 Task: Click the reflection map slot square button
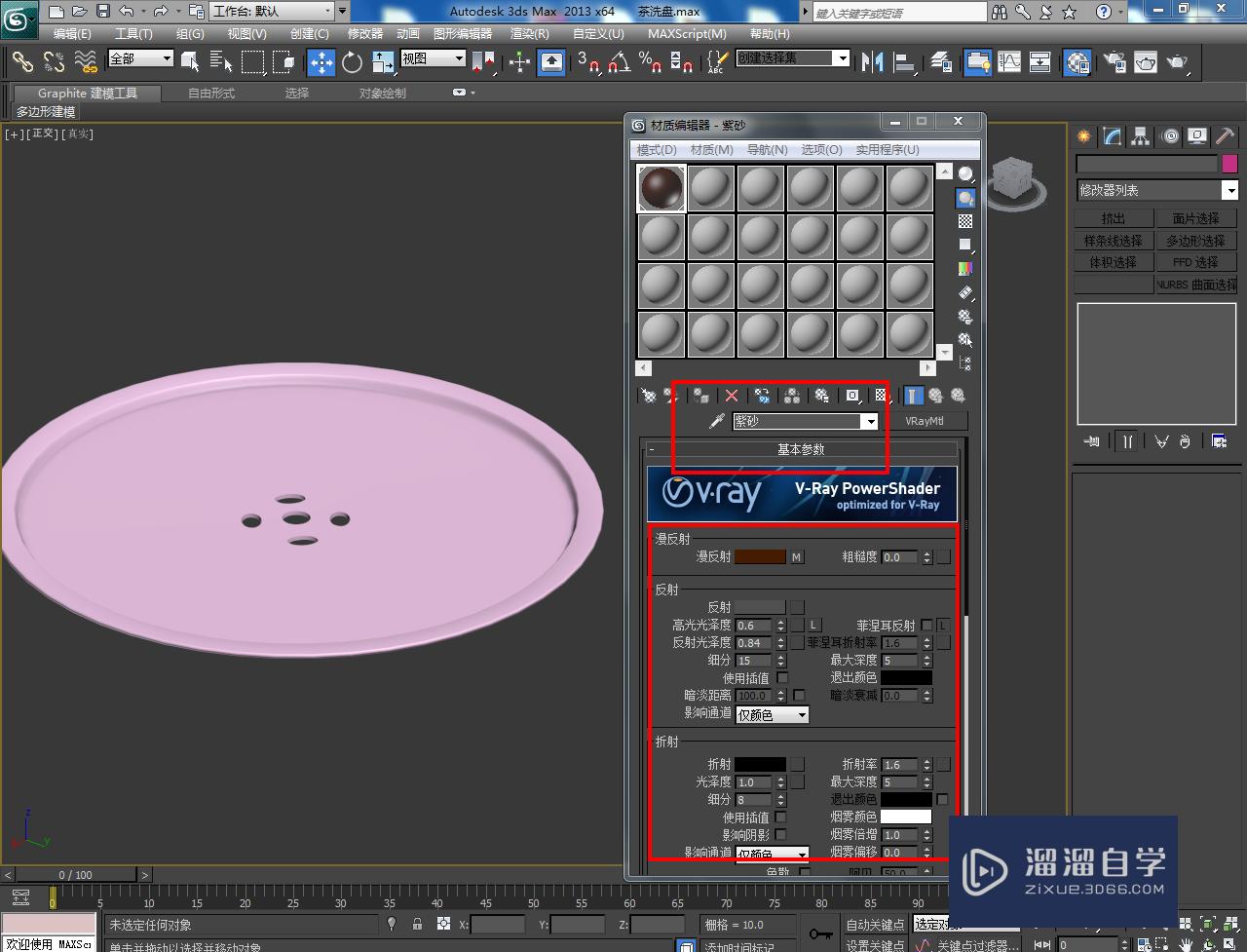click(x=797, y=607)
